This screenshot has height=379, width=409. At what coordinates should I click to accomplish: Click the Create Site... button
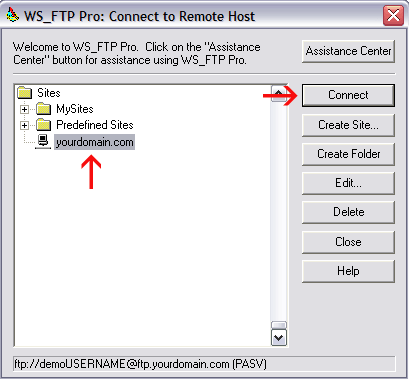[348, 125]
